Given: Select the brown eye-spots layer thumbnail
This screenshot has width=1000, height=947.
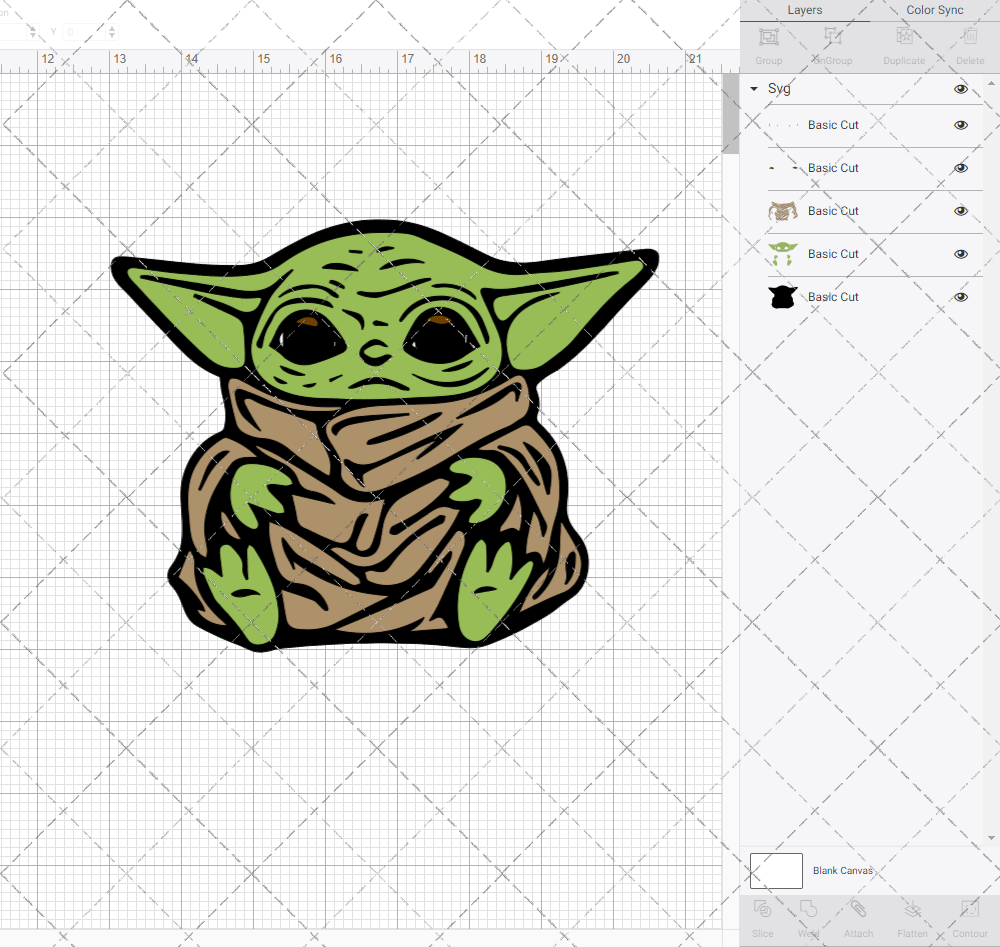Looking at the screenshot, I should point(783,168).
